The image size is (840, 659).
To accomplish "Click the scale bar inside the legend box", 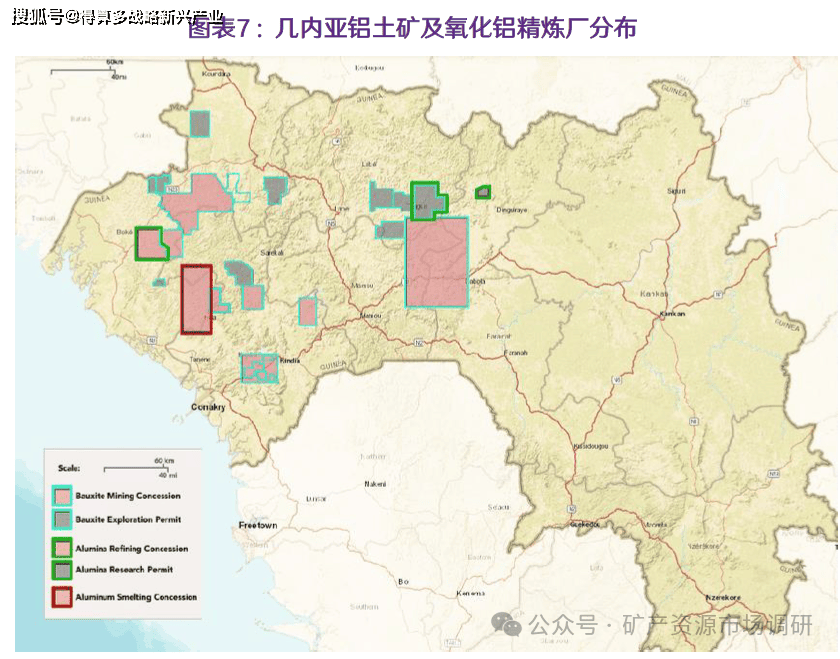I will tap(133, 468).
